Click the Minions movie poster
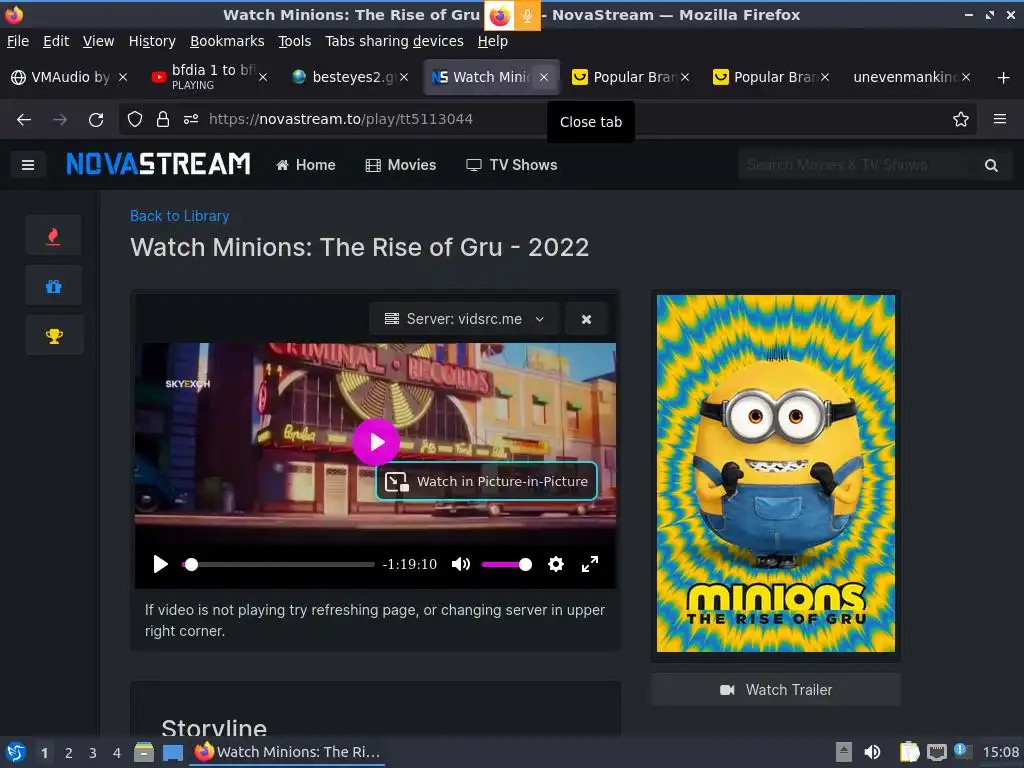1024x768 pixels. point(776,473)
